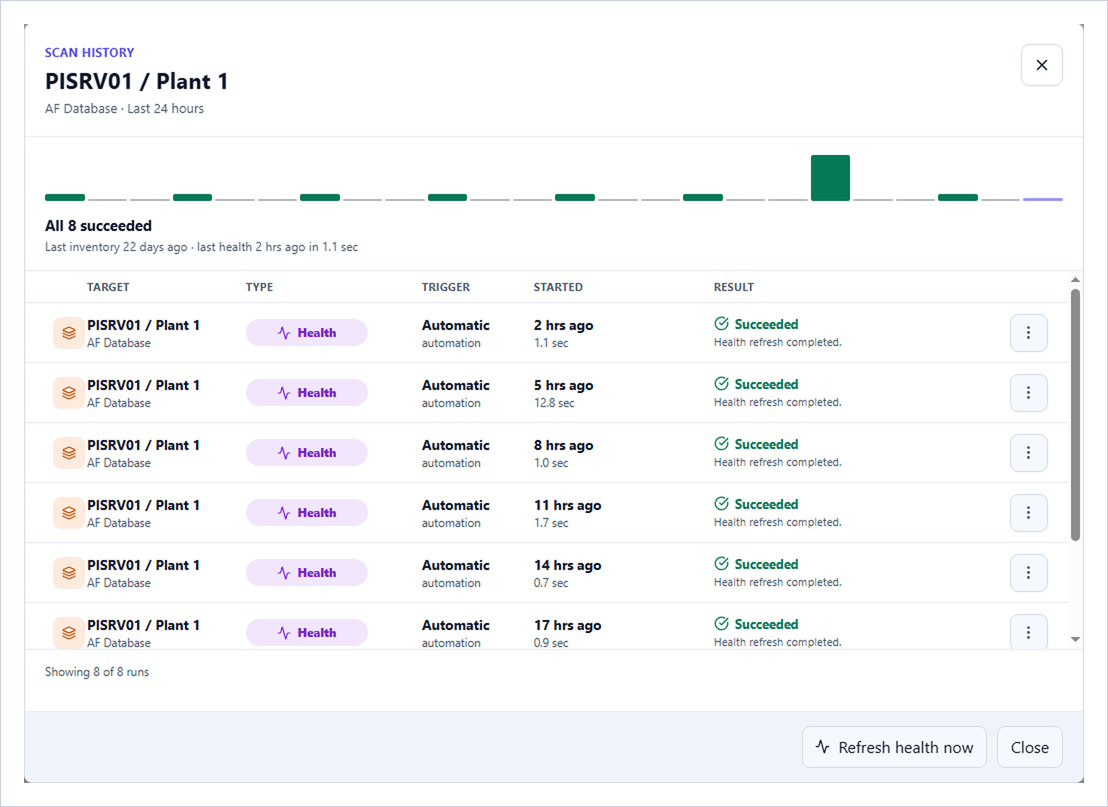Open row menu for 14 hrs ago run
This screenshot has width=1108, height=807.
[1028, 573]
